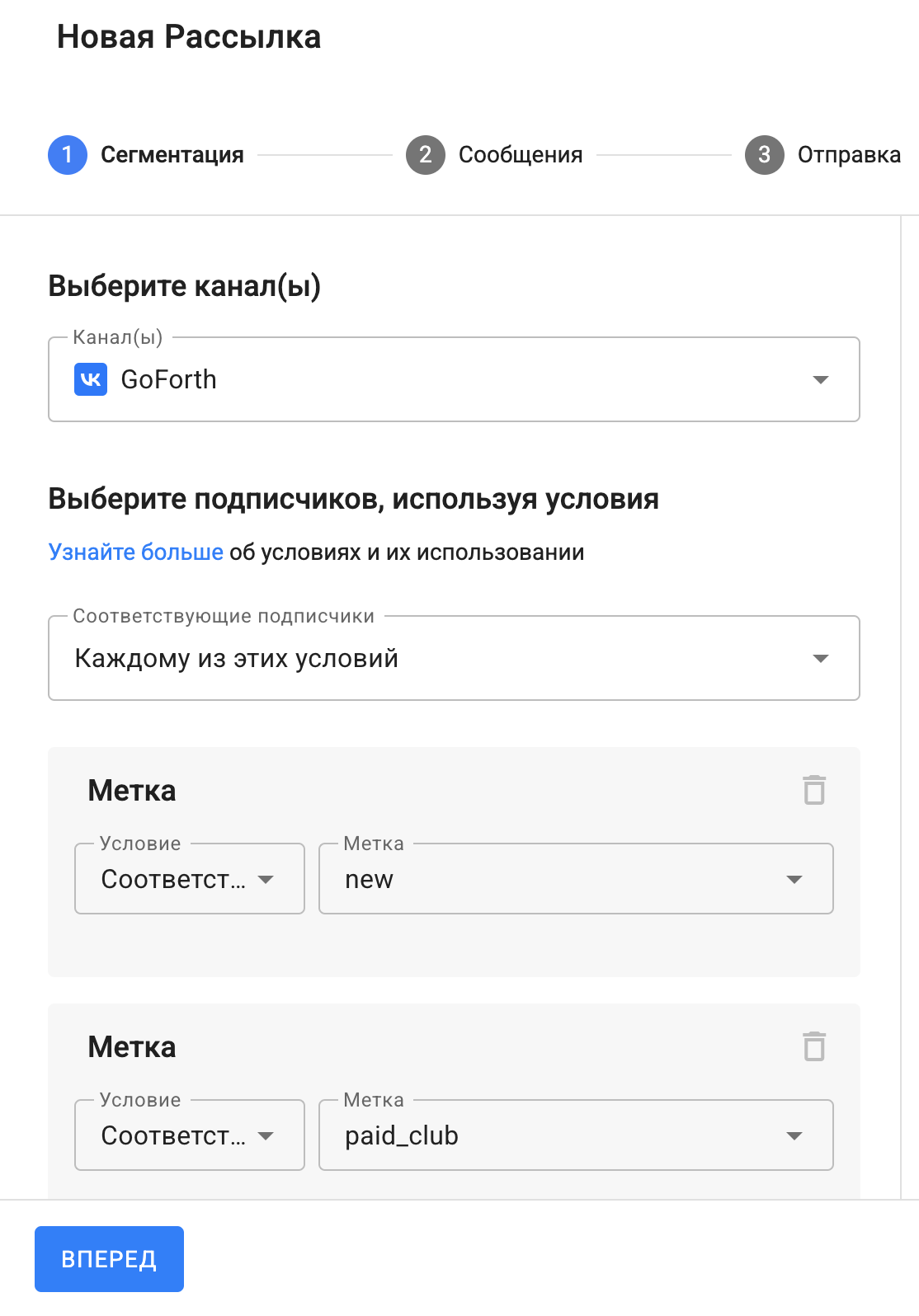
Task: Go to the Сегментация step
Action: [x=172, y=155]
